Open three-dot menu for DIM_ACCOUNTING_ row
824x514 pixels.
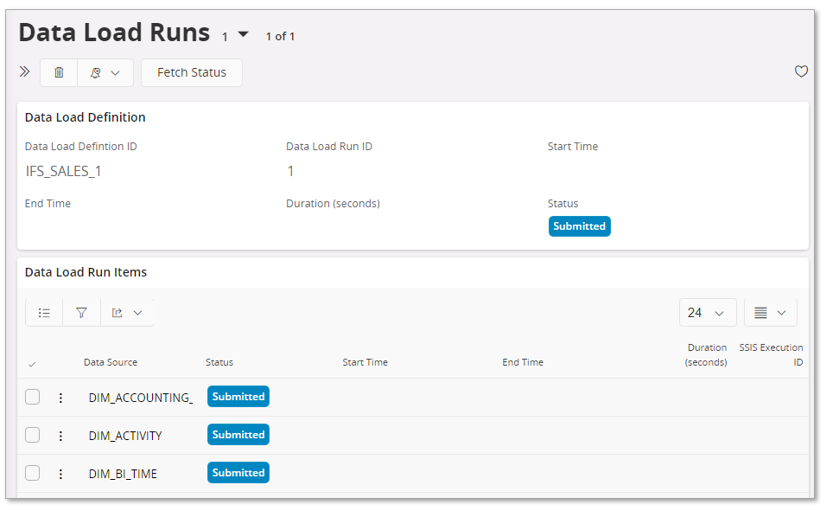tap(61, 398)
